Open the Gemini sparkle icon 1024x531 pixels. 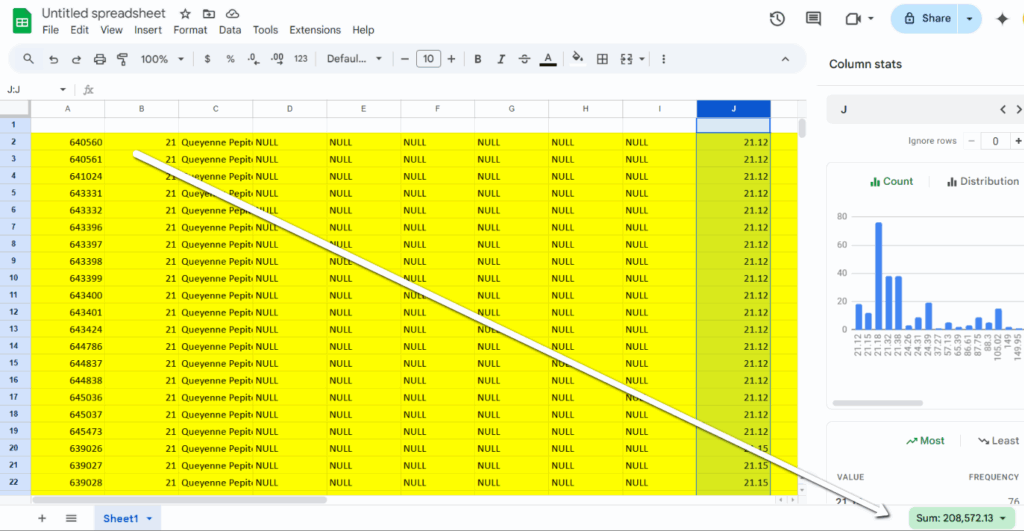pos(1002,19)
